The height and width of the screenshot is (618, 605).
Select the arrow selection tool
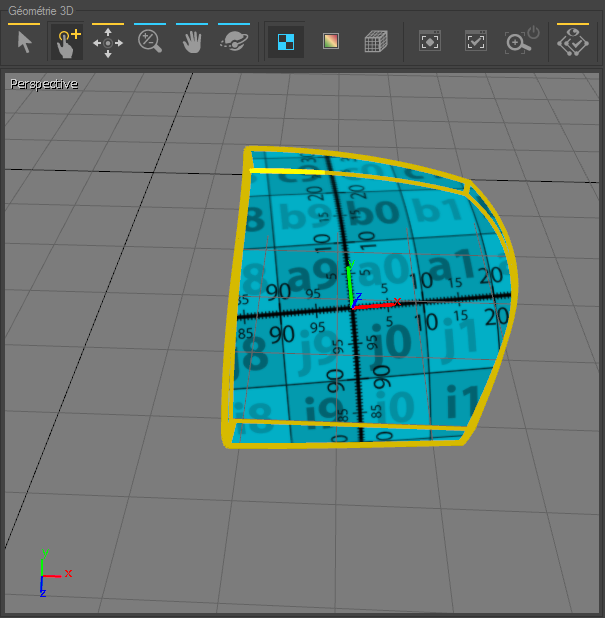pyautogui.click(x=25, y=42)
